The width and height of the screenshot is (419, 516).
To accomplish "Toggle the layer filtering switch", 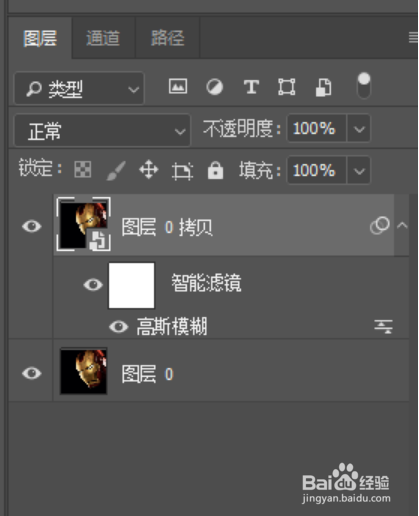I will pyautogui.click(x=364, y=86).
